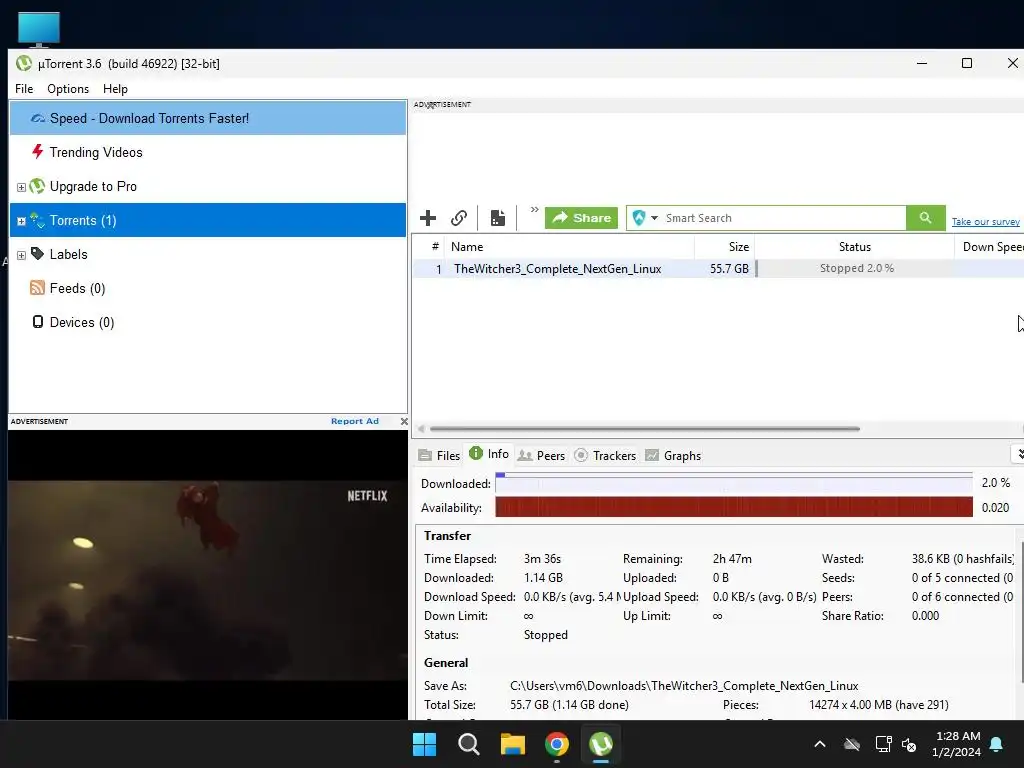Viewport: 1024px width, 768px height.
Task: Click the Save As path text
Action: 684,686
